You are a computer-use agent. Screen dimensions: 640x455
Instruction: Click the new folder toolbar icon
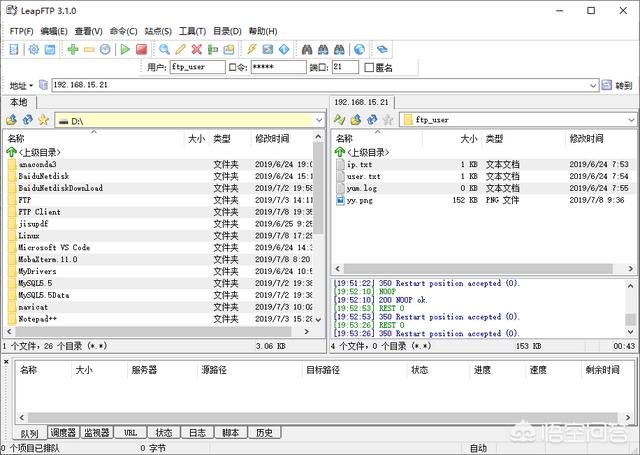[229, 49]
